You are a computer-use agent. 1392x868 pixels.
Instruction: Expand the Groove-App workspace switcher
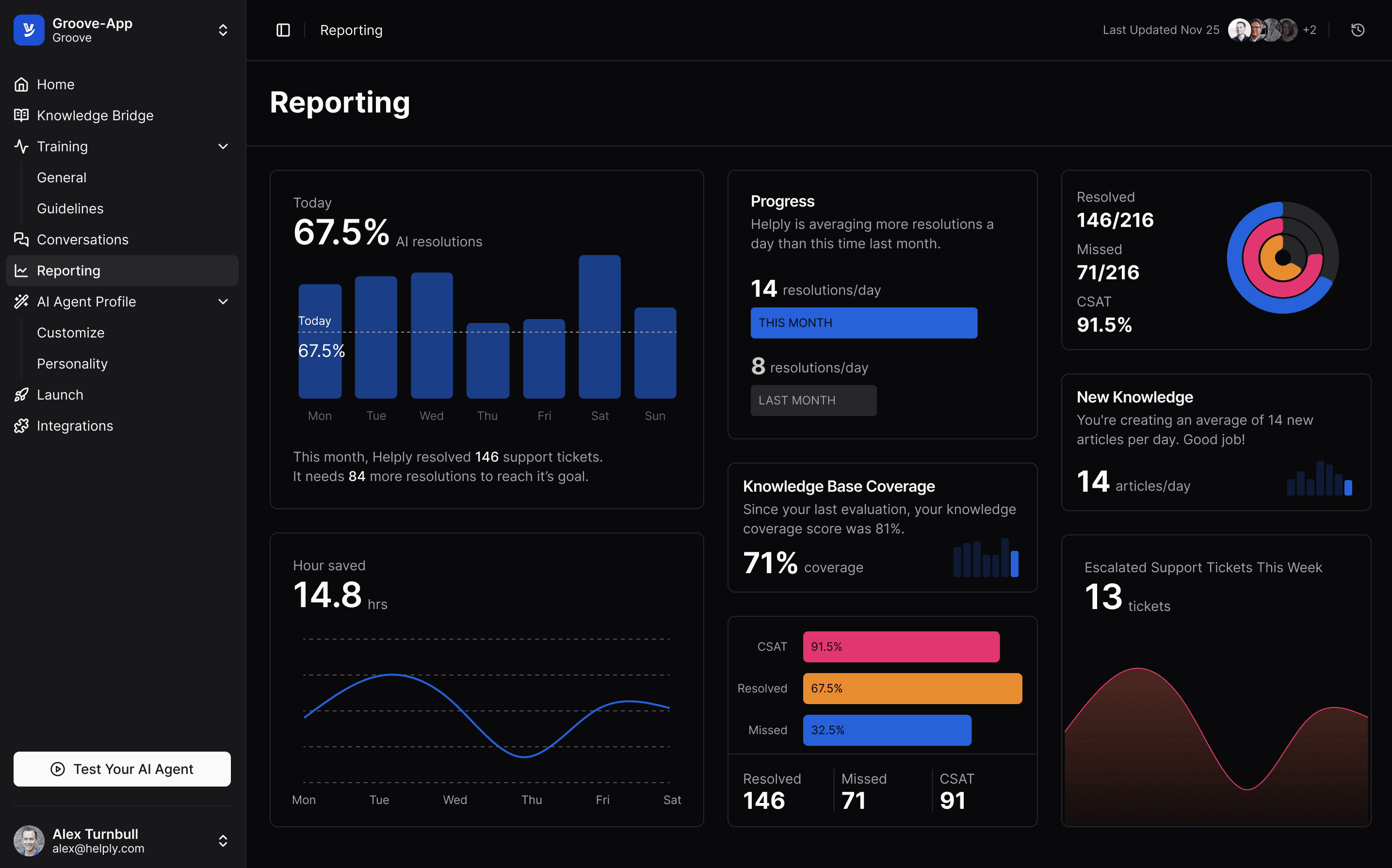223,30
